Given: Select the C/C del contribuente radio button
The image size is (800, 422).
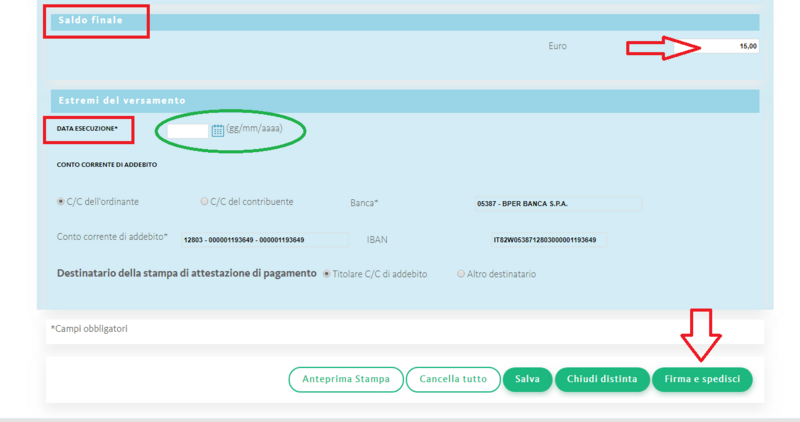Looking at the screenshot, I should (x=205, y=202).
